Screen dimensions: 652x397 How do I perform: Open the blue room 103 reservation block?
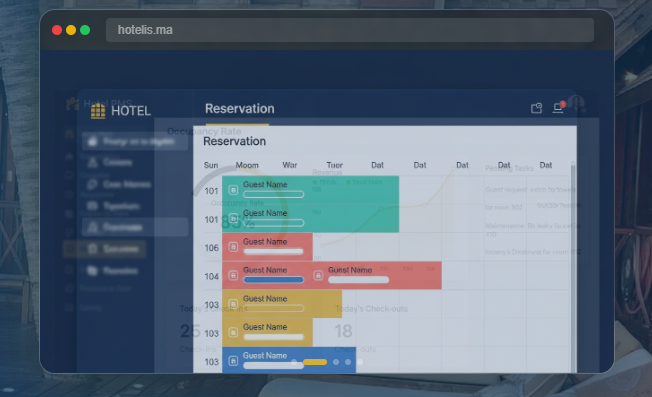(289, 360)
